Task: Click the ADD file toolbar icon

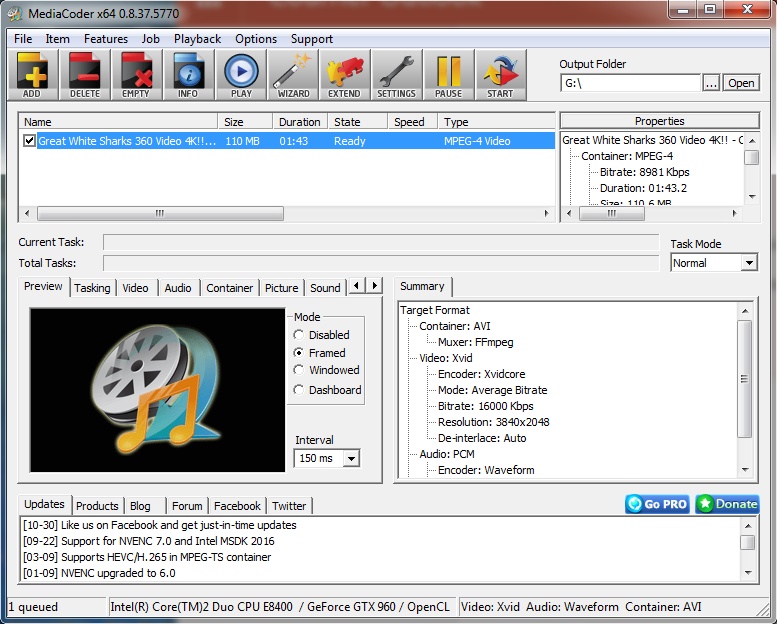Action: pyautogui.click(x=33, y=75)
